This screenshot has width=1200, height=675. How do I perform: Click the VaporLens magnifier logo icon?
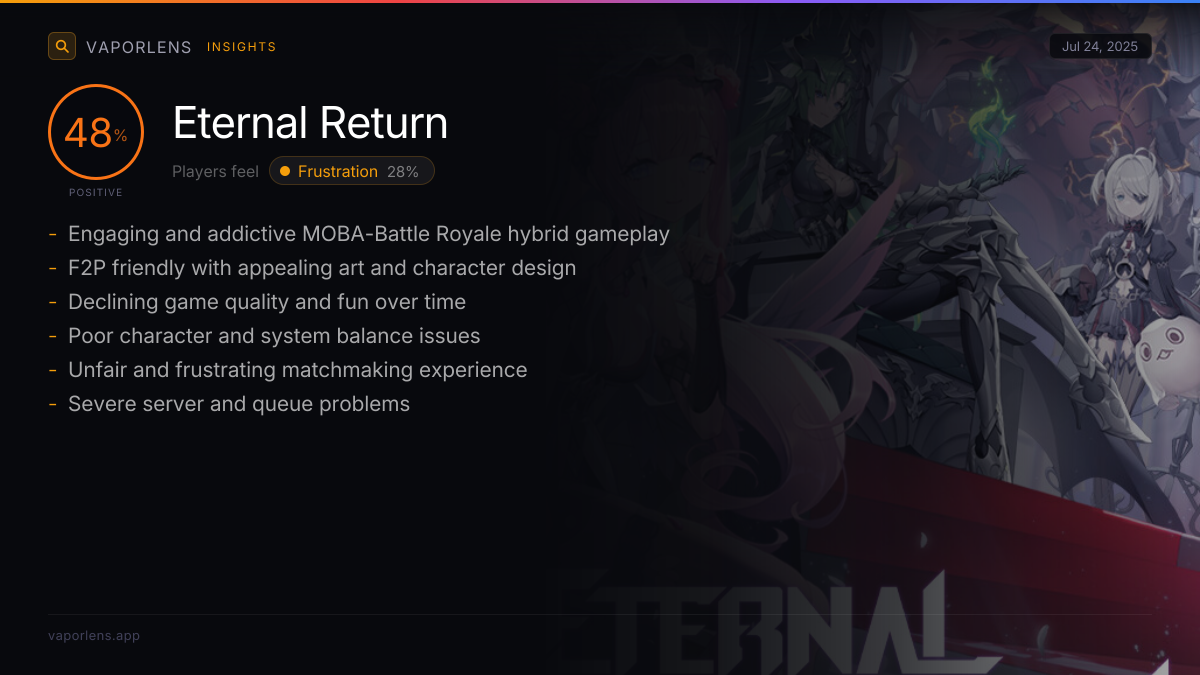[x=62, y=46]
